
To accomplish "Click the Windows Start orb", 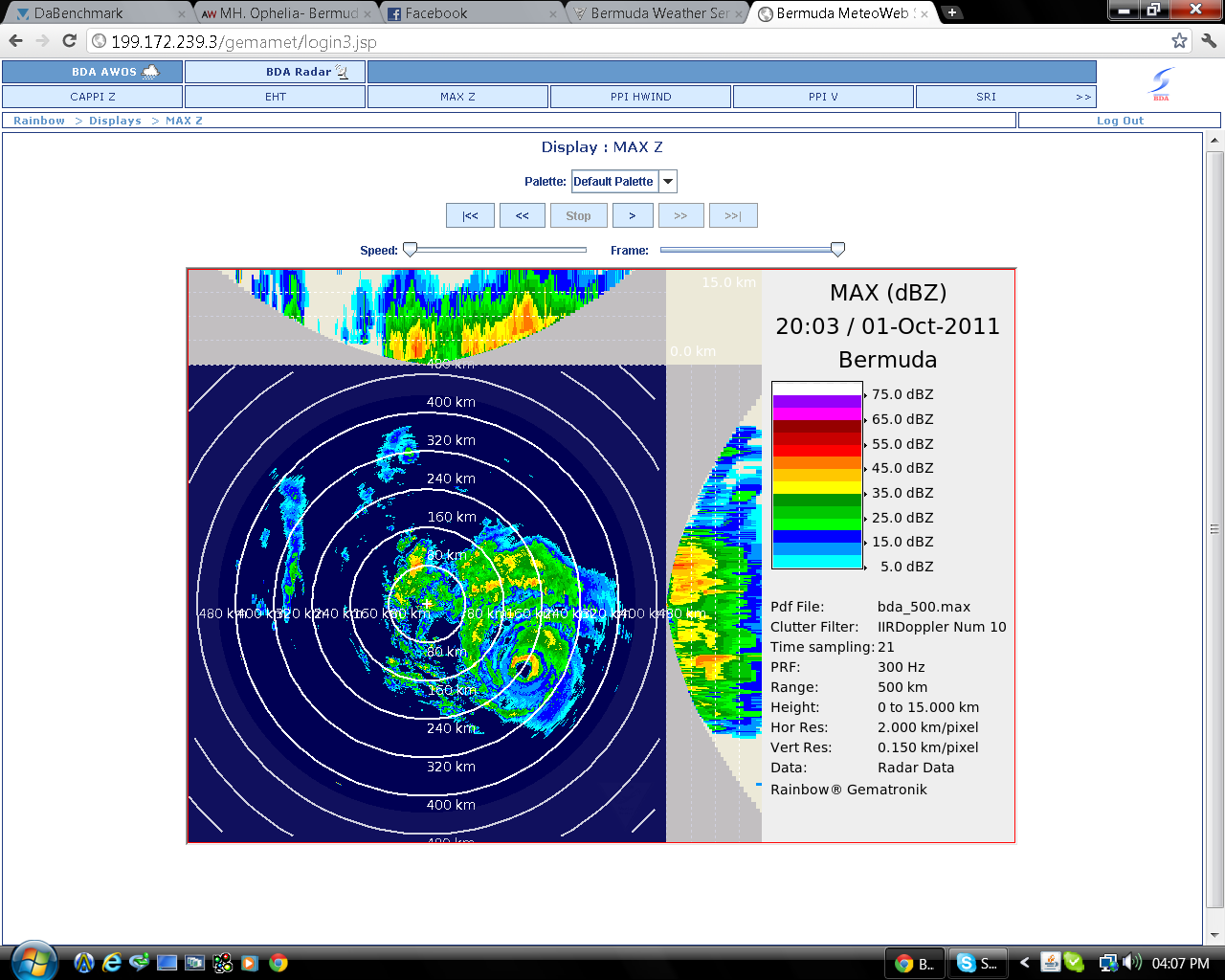I will pyautogui.click(x=34, y=962).
